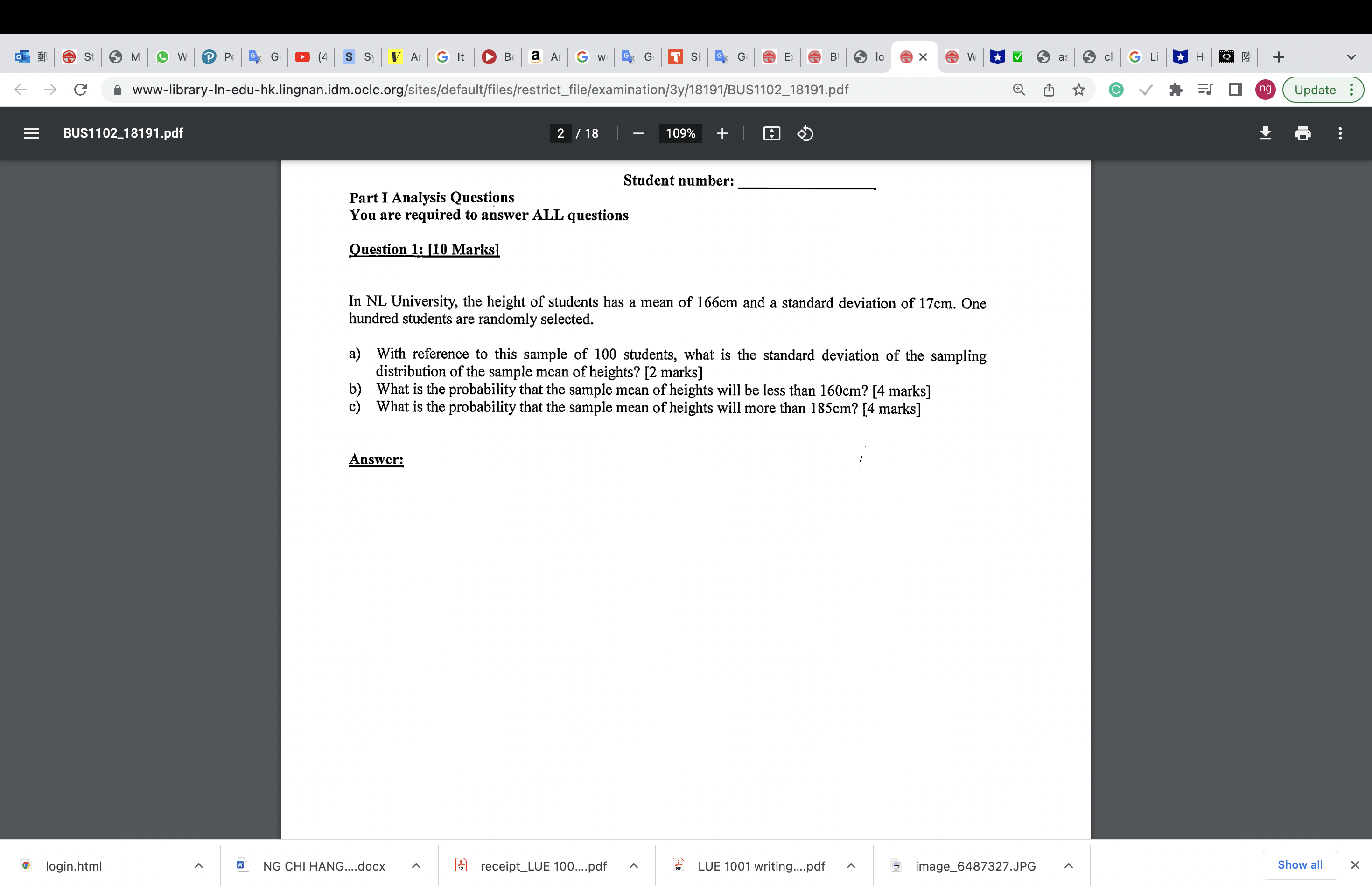Toggle bookmark star for this page
The width and height of the screenshot is (1372, 892).
click(1078, 89)
